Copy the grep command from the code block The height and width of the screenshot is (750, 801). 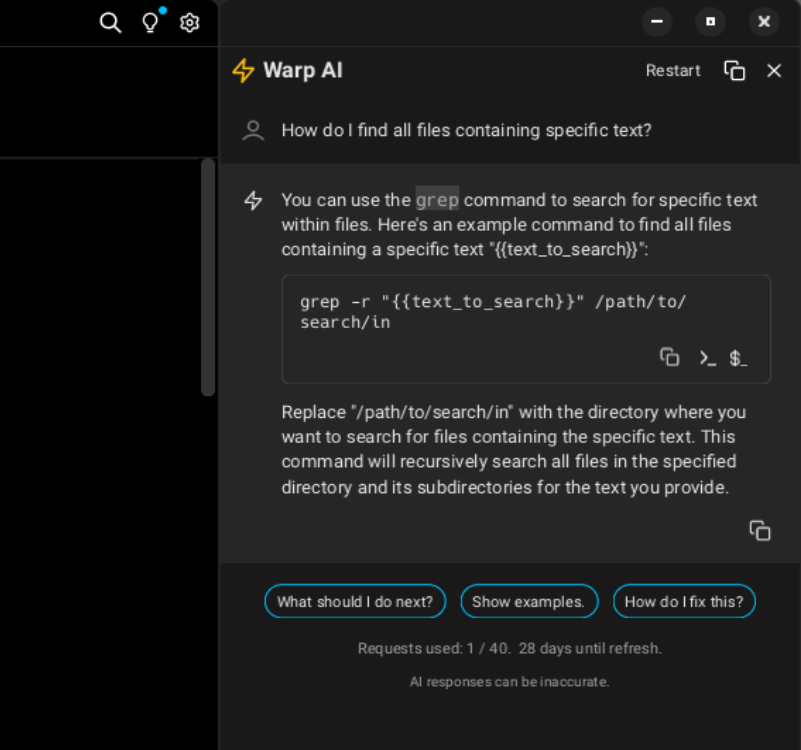tap(669, 357)
